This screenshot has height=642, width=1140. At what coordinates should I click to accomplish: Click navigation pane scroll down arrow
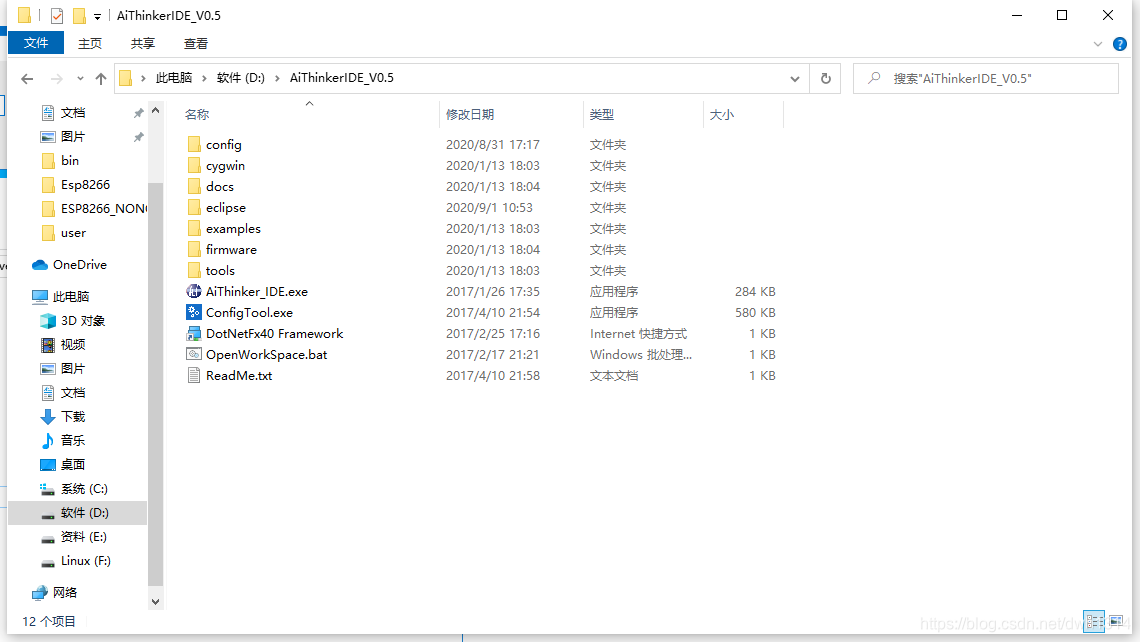pyautogui.click(x=155, y=602)
